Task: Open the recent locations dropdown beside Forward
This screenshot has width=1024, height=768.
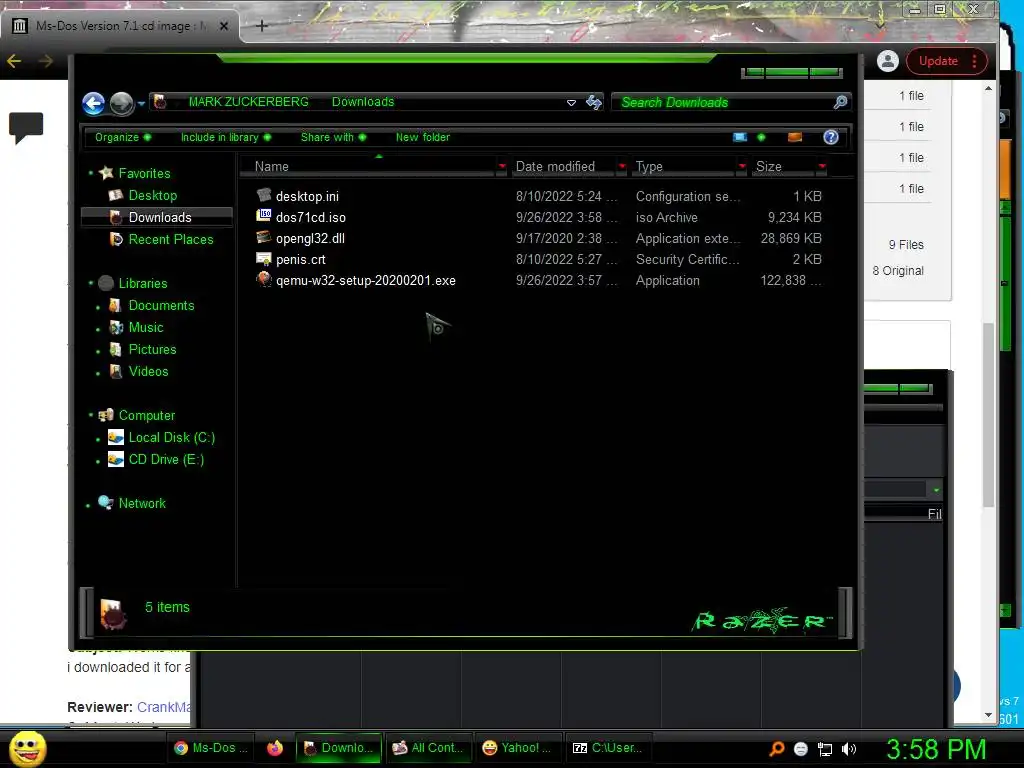Action: [141, 103]
